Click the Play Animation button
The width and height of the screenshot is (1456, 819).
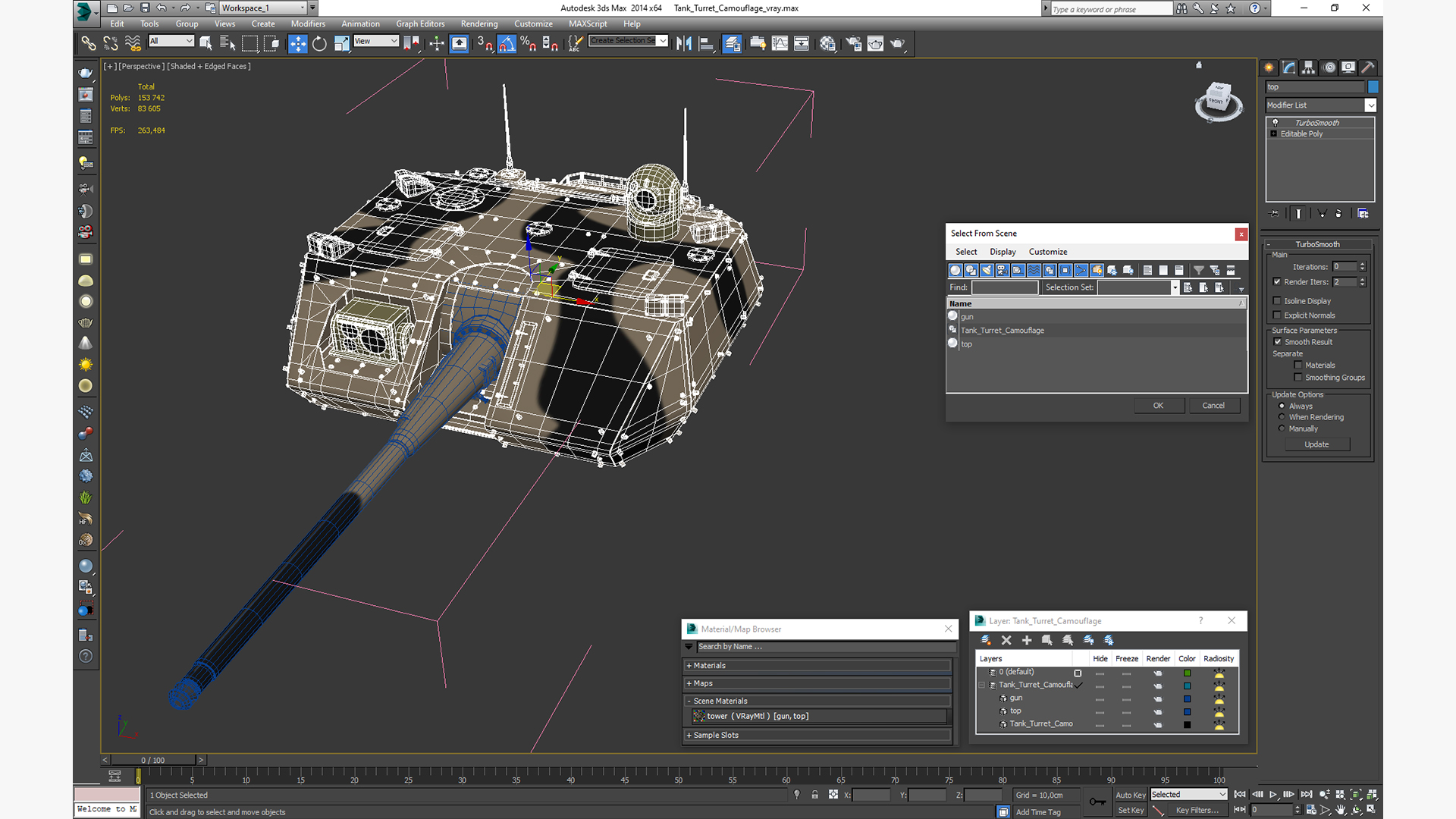click(1273, 794)
